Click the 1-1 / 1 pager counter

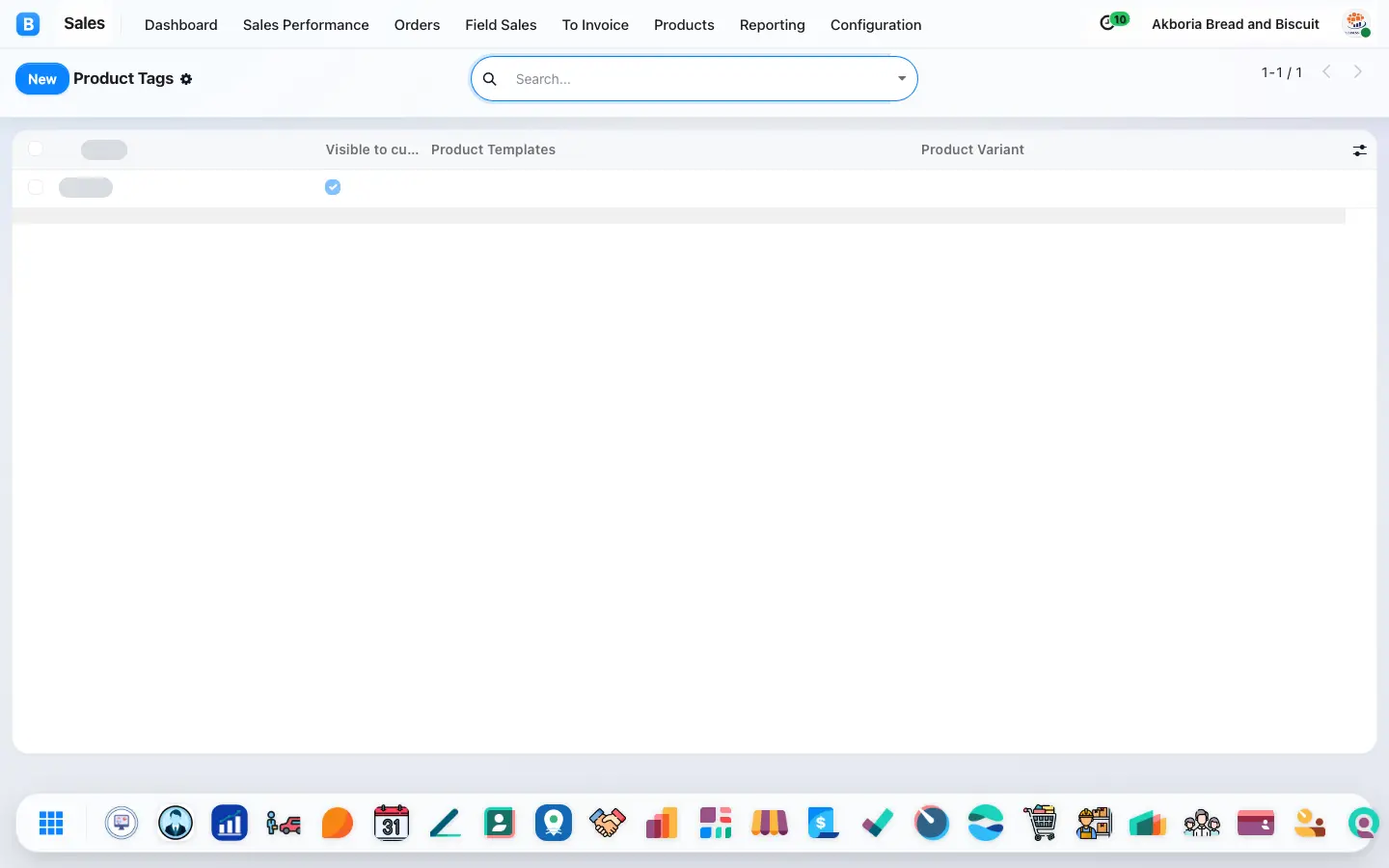pos(1281,72)
